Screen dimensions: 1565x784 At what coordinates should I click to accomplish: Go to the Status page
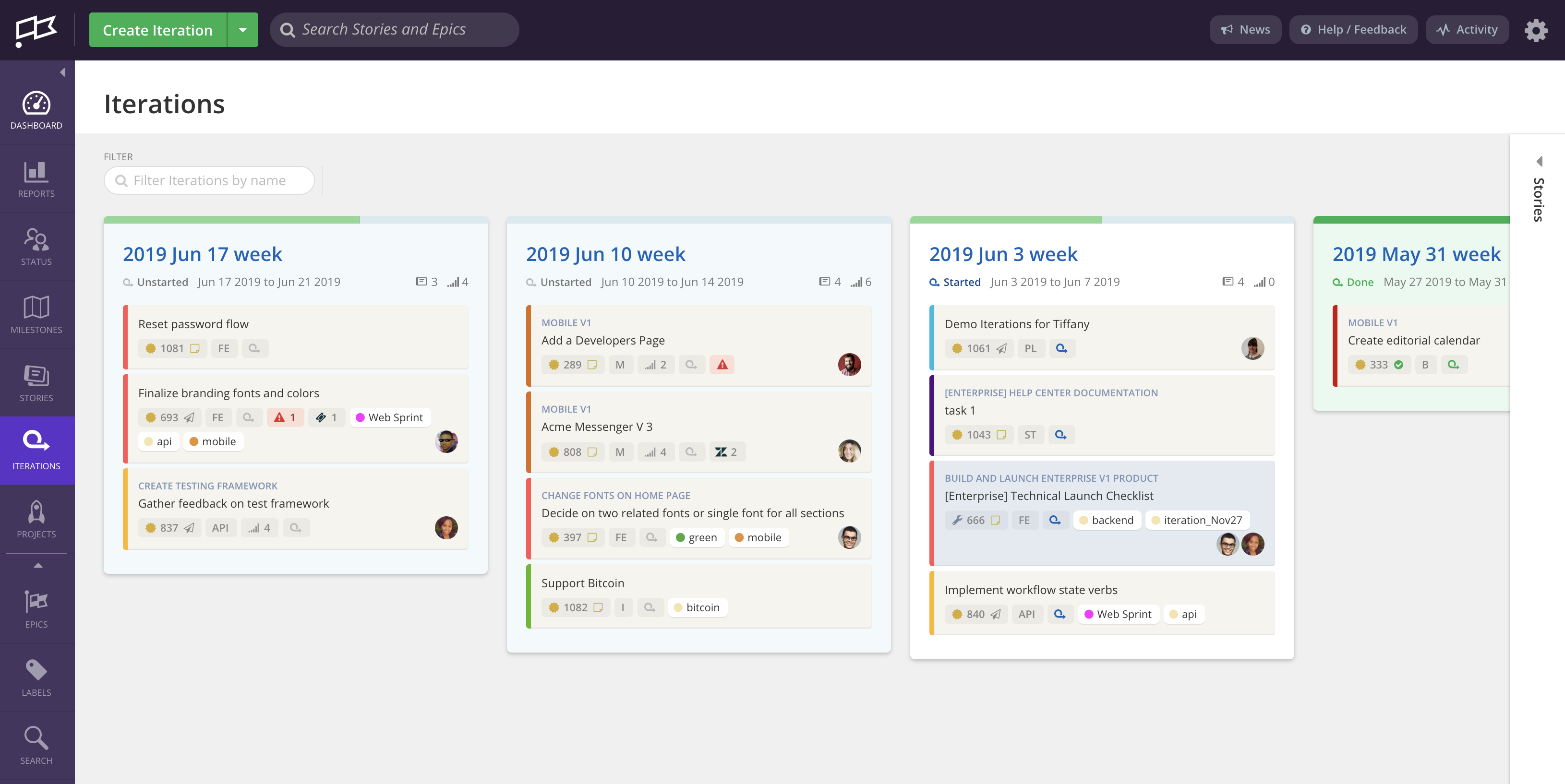click(36, 247)
